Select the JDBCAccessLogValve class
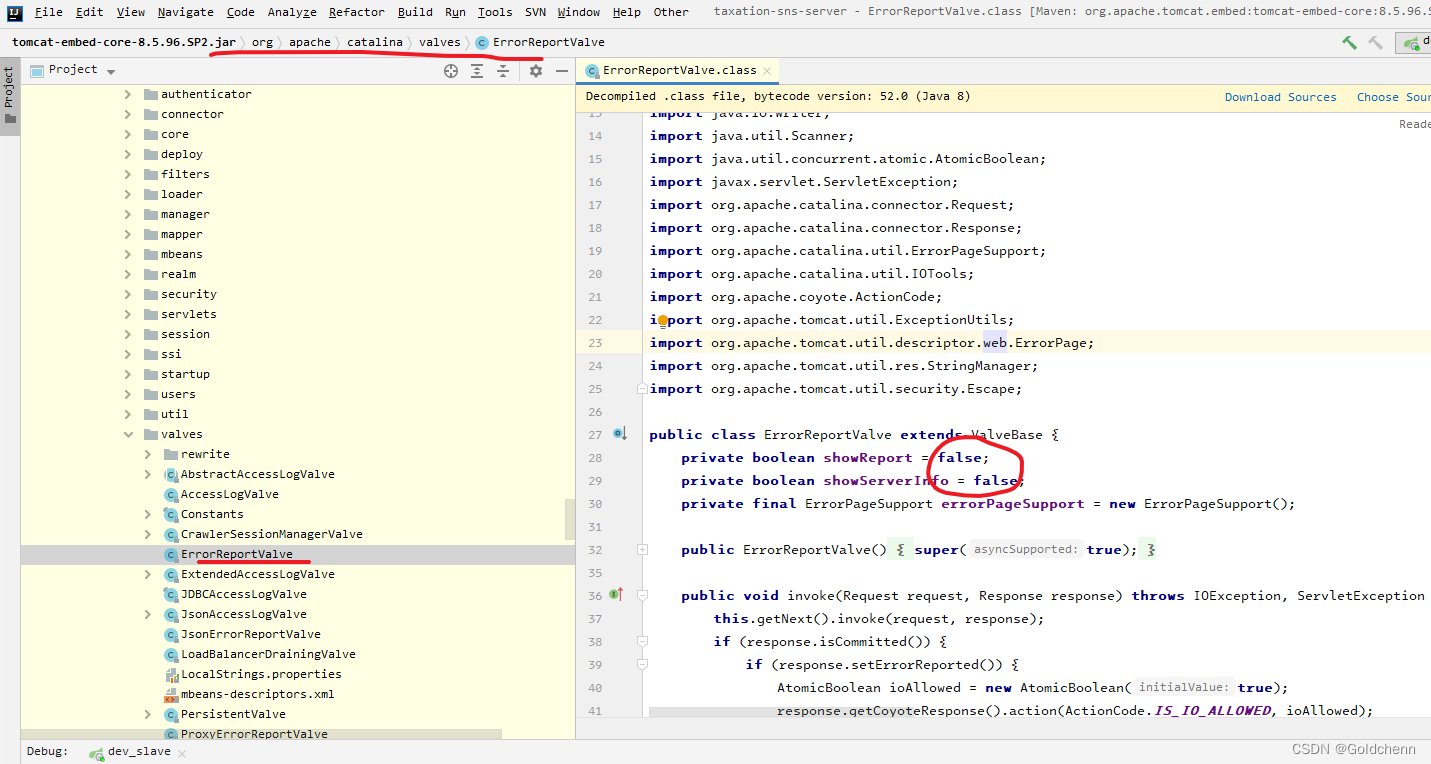The image size is (1431, 764). pyautogui.click(x=243, y=594)
